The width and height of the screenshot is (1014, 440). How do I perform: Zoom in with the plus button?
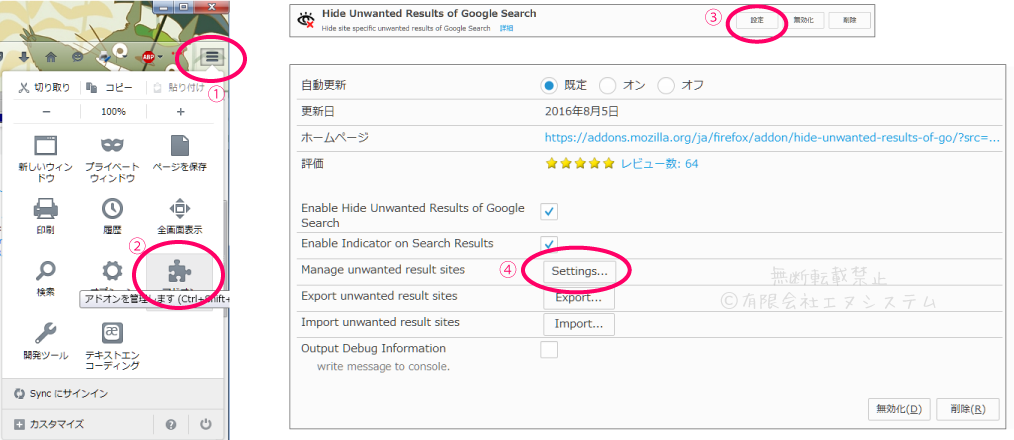click(180, 111)
